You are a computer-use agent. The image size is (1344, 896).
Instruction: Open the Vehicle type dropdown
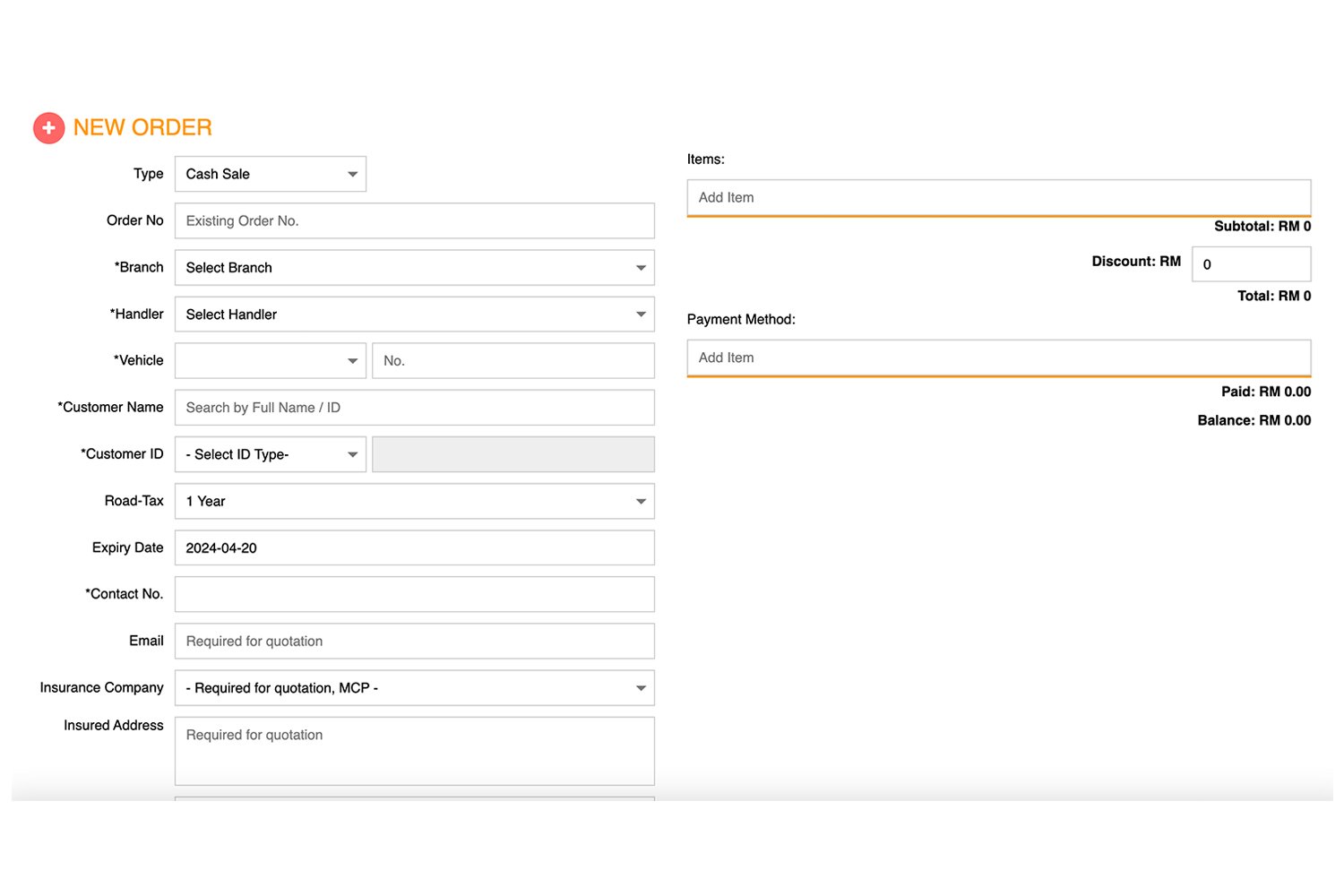(x=270, y=361)
